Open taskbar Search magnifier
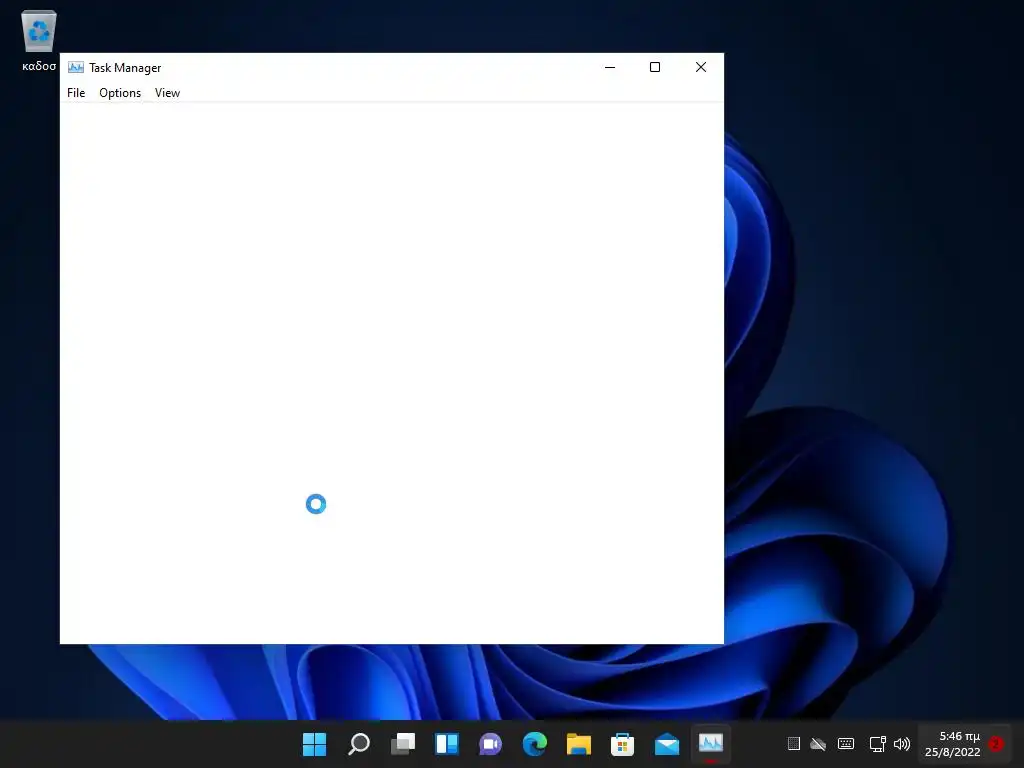 [359, 743]
